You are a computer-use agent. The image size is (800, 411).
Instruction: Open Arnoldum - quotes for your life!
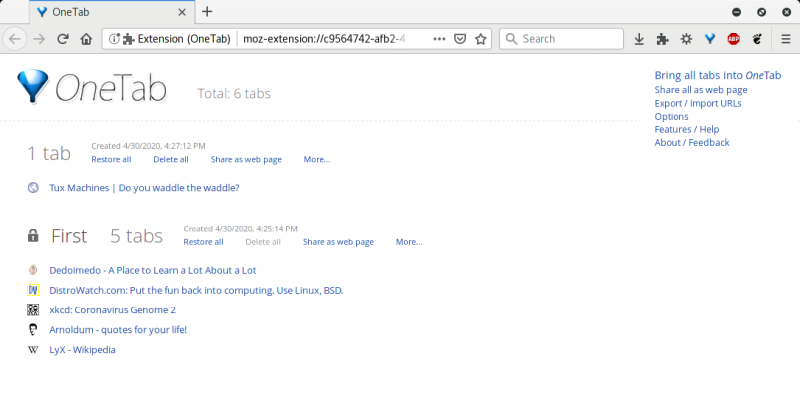click(118, 330)
